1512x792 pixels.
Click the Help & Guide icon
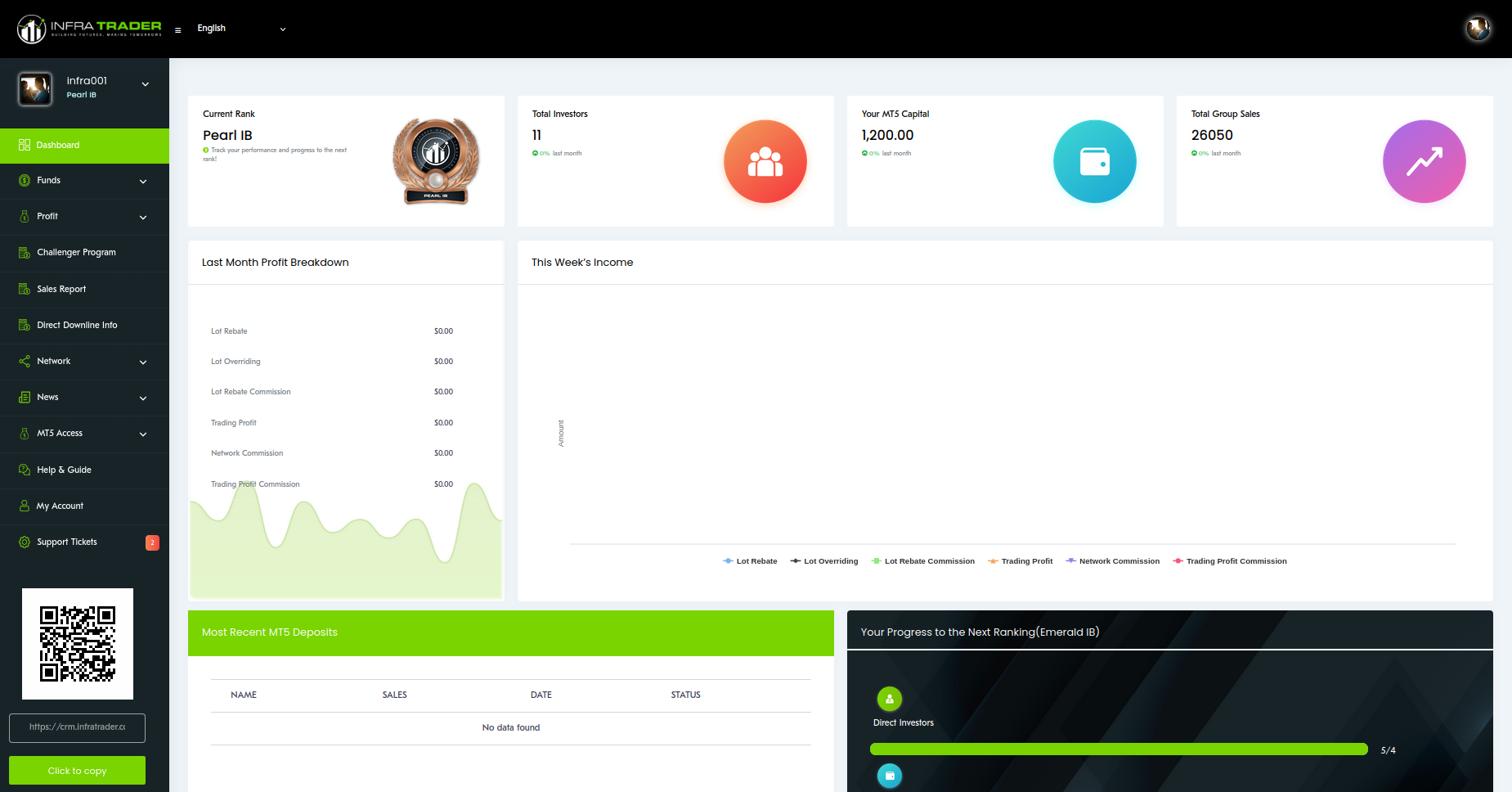coord(25,470)
